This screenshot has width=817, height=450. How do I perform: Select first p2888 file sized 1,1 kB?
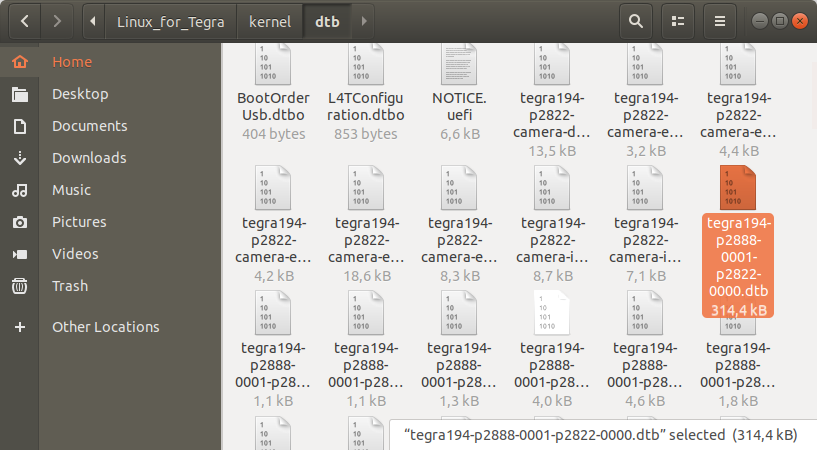tap(273, 313)
